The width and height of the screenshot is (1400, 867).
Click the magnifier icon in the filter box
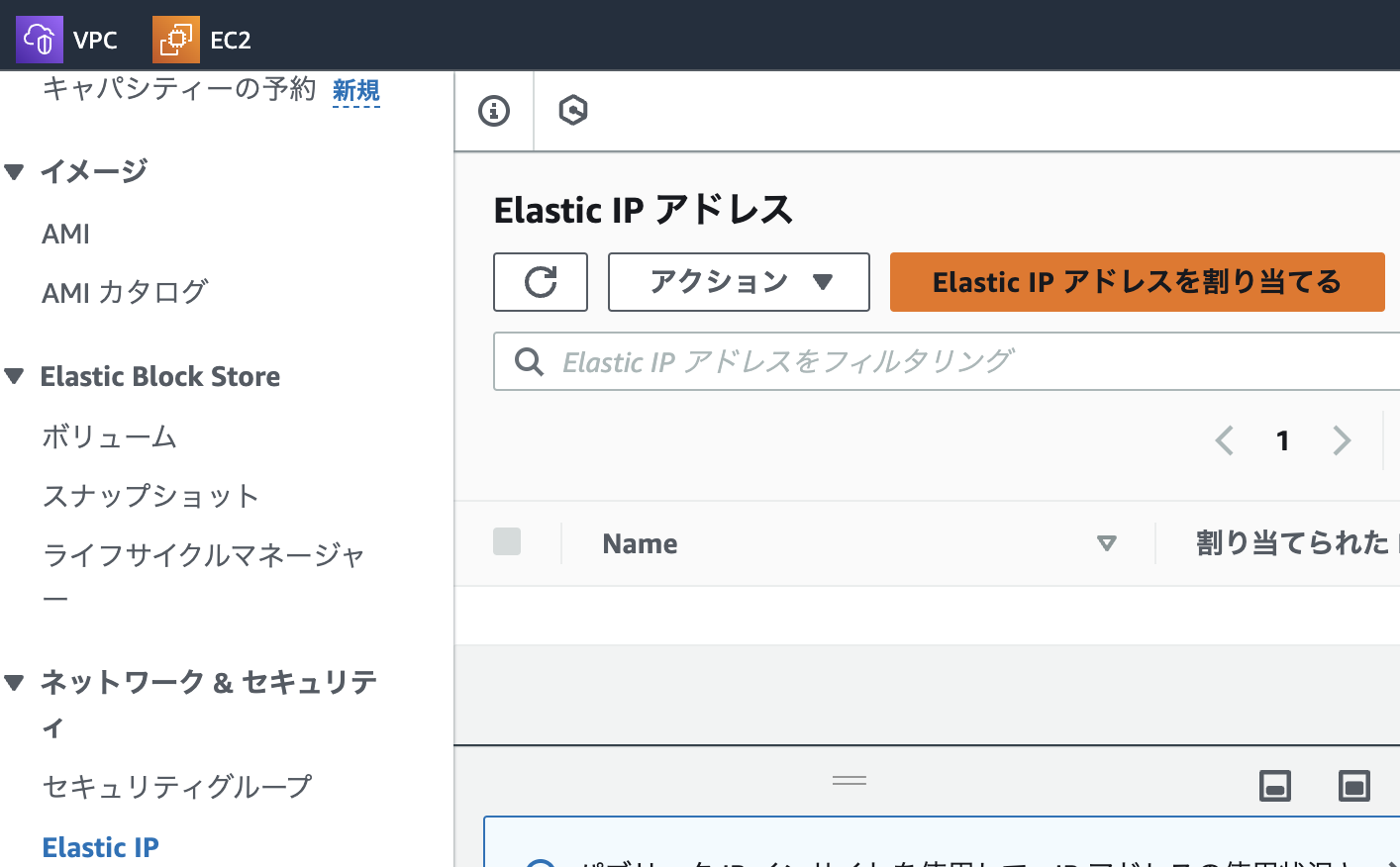528,361
